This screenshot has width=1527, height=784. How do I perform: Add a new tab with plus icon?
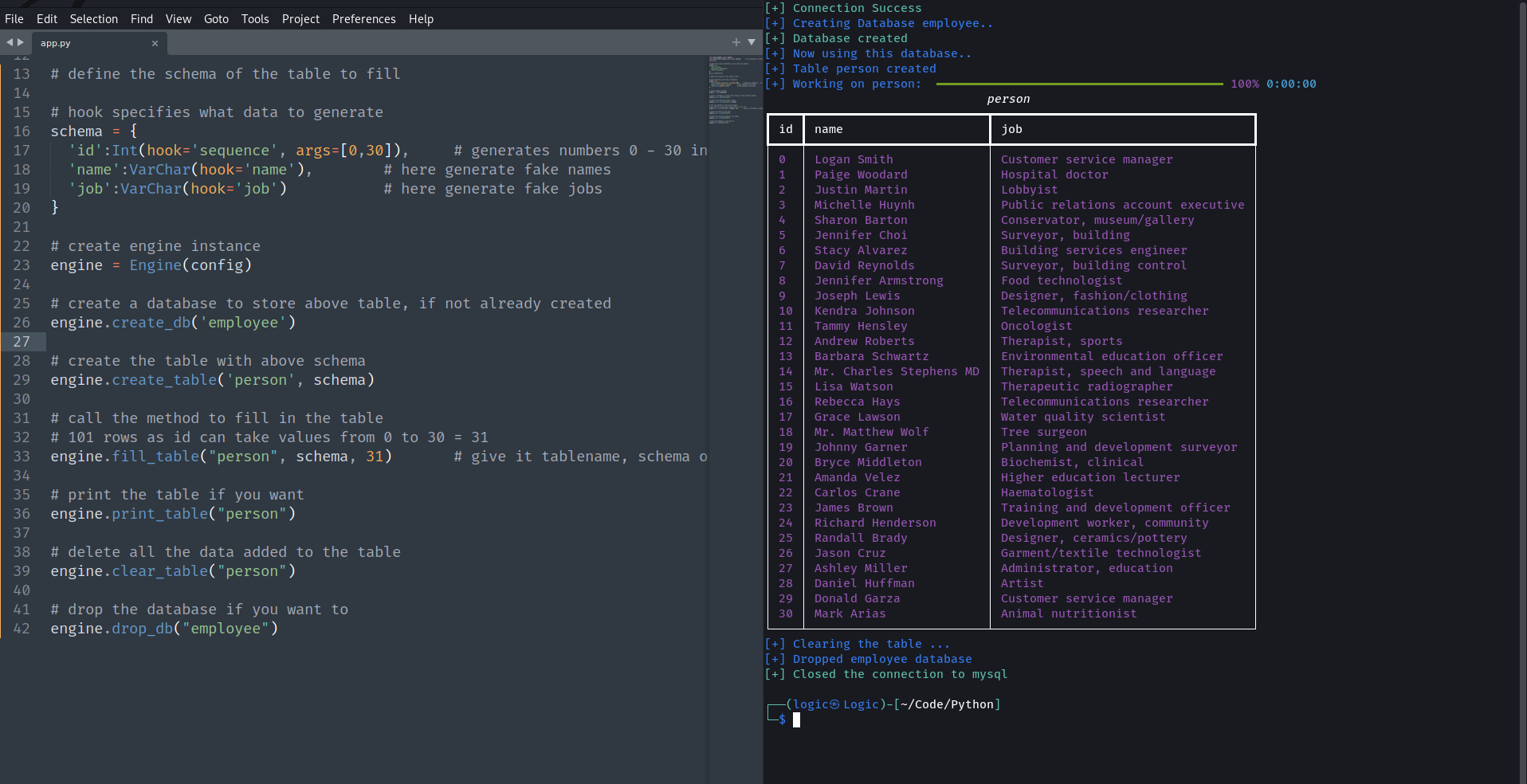736,42
